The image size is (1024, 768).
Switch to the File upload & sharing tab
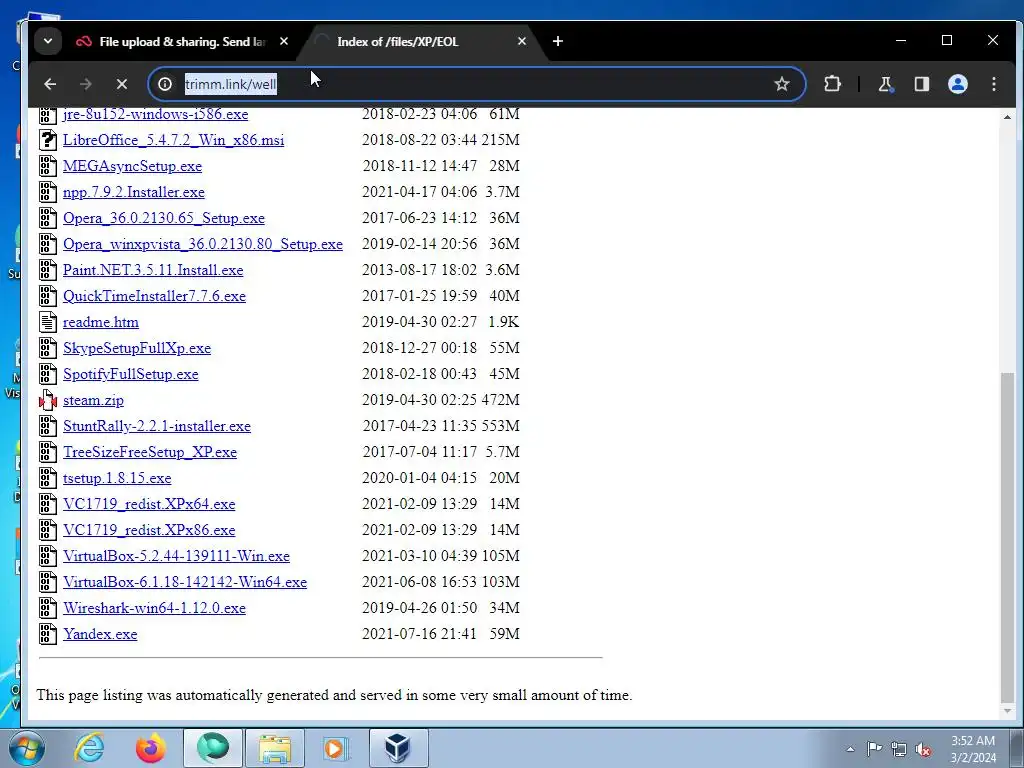[x=182, y=41]
